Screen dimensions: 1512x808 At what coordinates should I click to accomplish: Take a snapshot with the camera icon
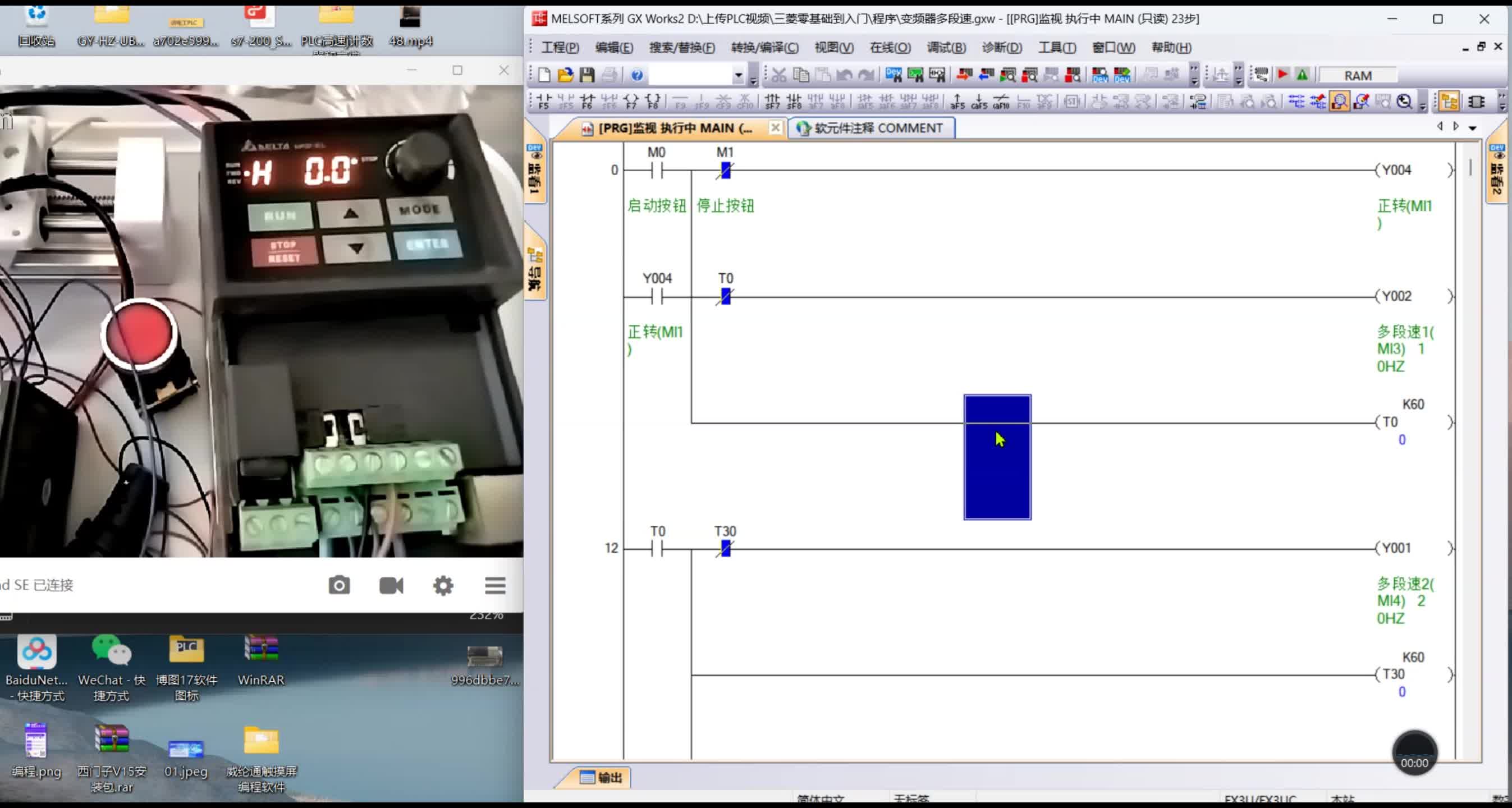[339, 585]
